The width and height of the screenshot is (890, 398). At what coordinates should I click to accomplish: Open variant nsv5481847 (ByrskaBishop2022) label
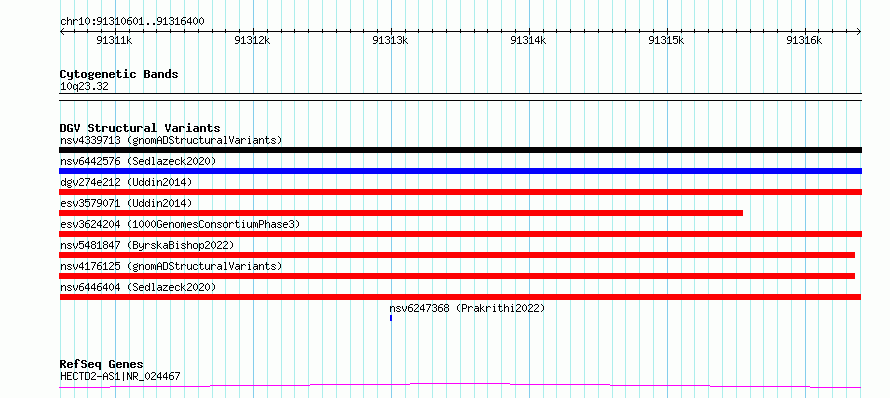147,245
